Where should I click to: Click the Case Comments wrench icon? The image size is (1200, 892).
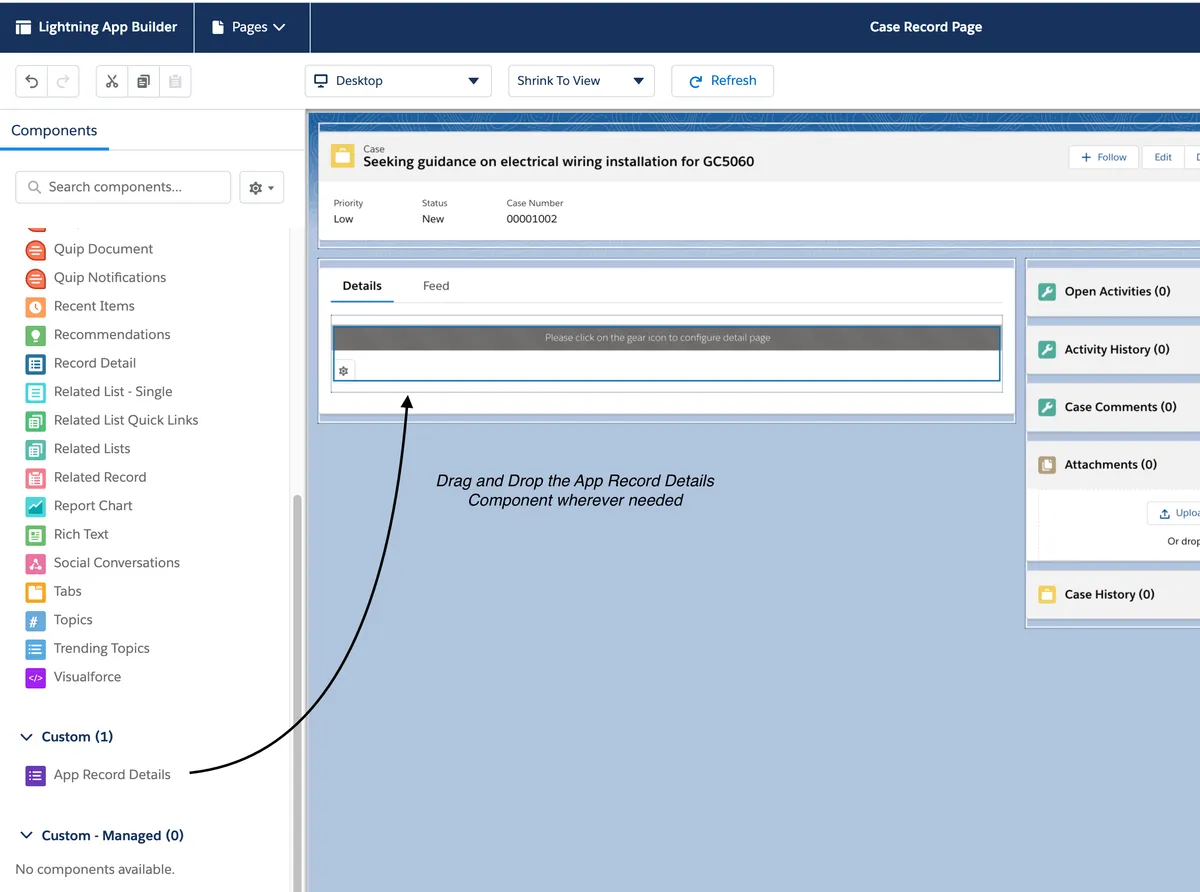(x=1047, y=407)
